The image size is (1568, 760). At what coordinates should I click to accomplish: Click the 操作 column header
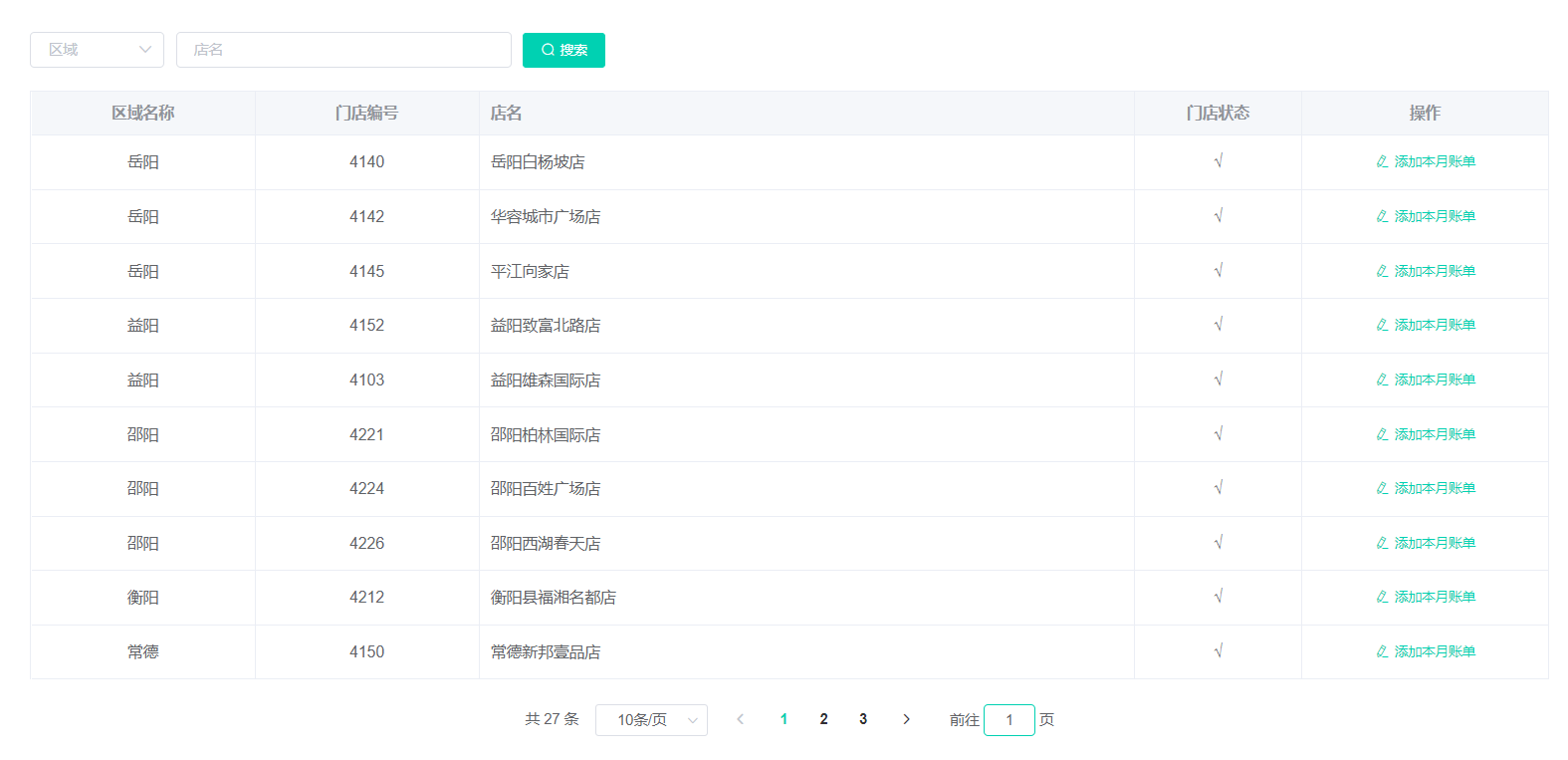point(1425,114)
